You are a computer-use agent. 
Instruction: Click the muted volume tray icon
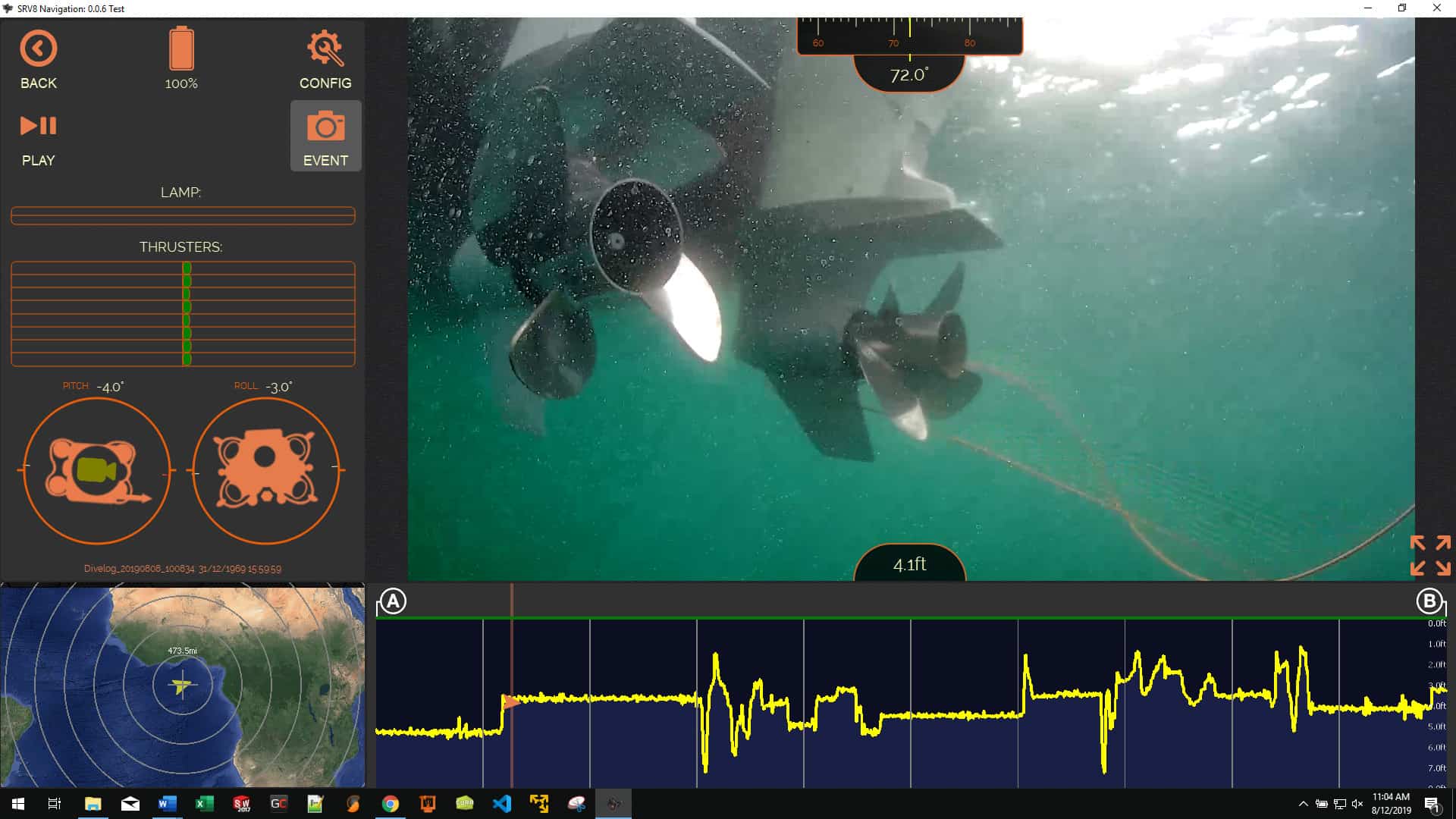coord(1357,804)
